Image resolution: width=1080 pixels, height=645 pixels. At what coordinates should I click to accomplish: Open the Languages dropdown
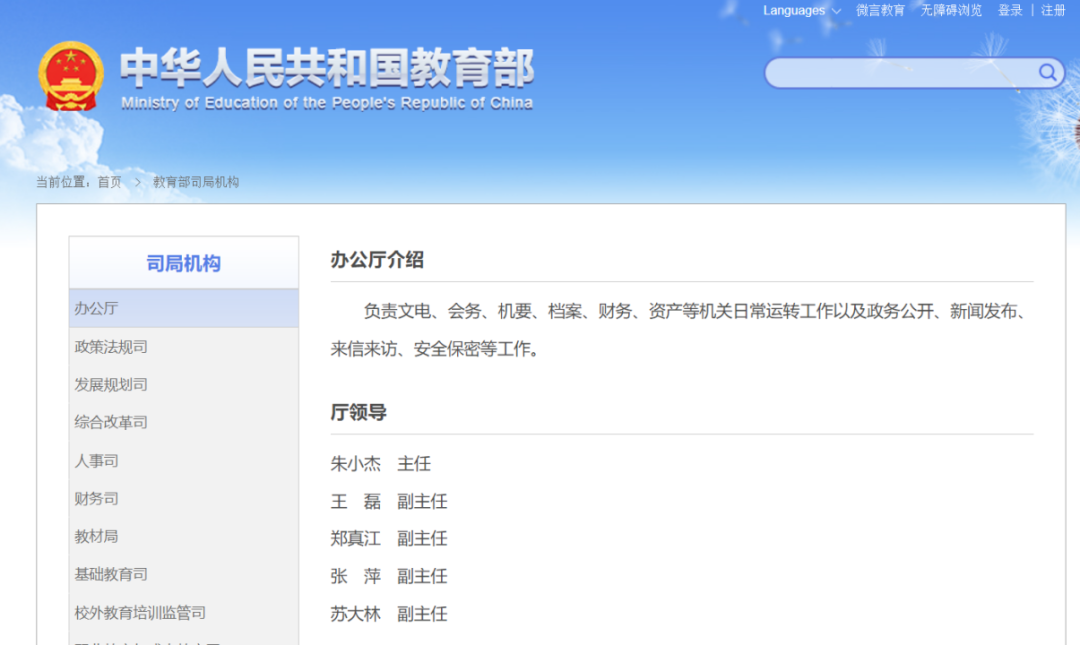click(802, 10)
